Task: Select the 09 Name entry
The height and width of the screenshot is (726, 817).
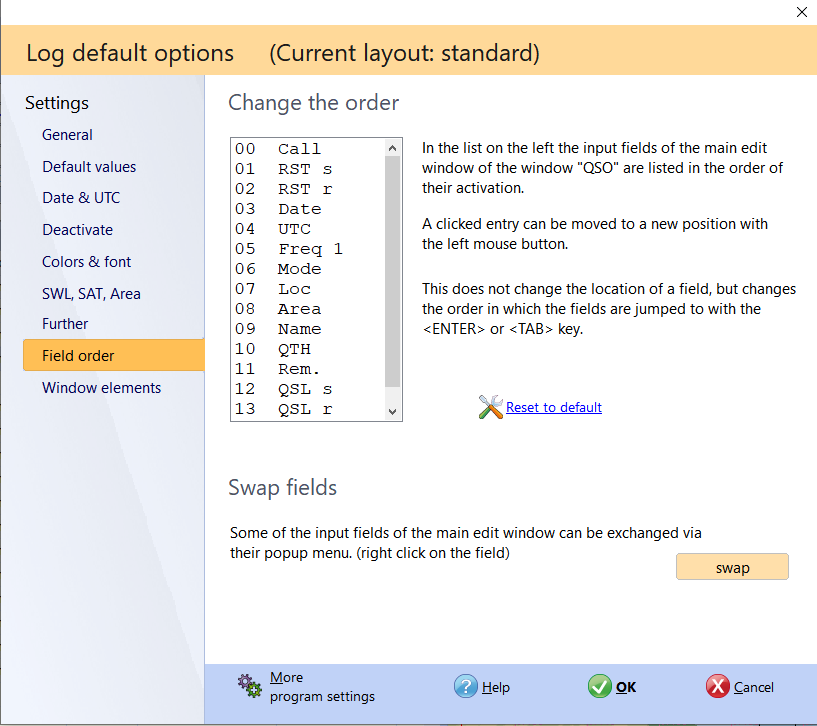Action: point(308,329)
